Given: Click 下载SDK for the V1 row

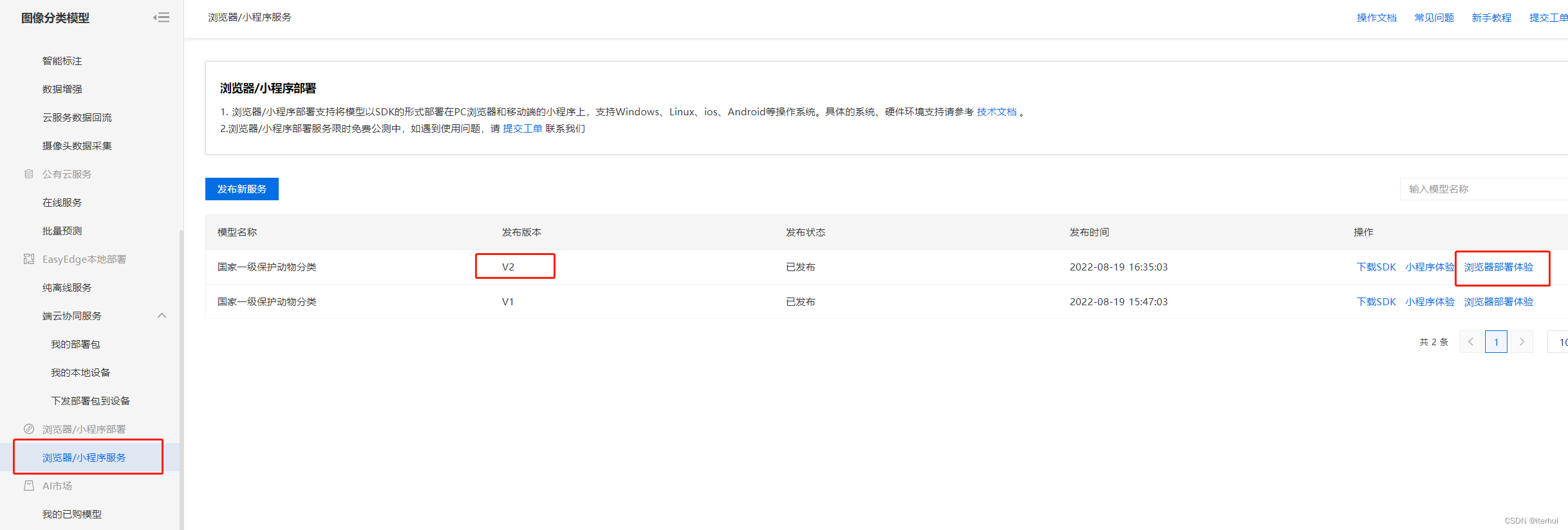Looking at the screenshot, I should (1376, 301).
